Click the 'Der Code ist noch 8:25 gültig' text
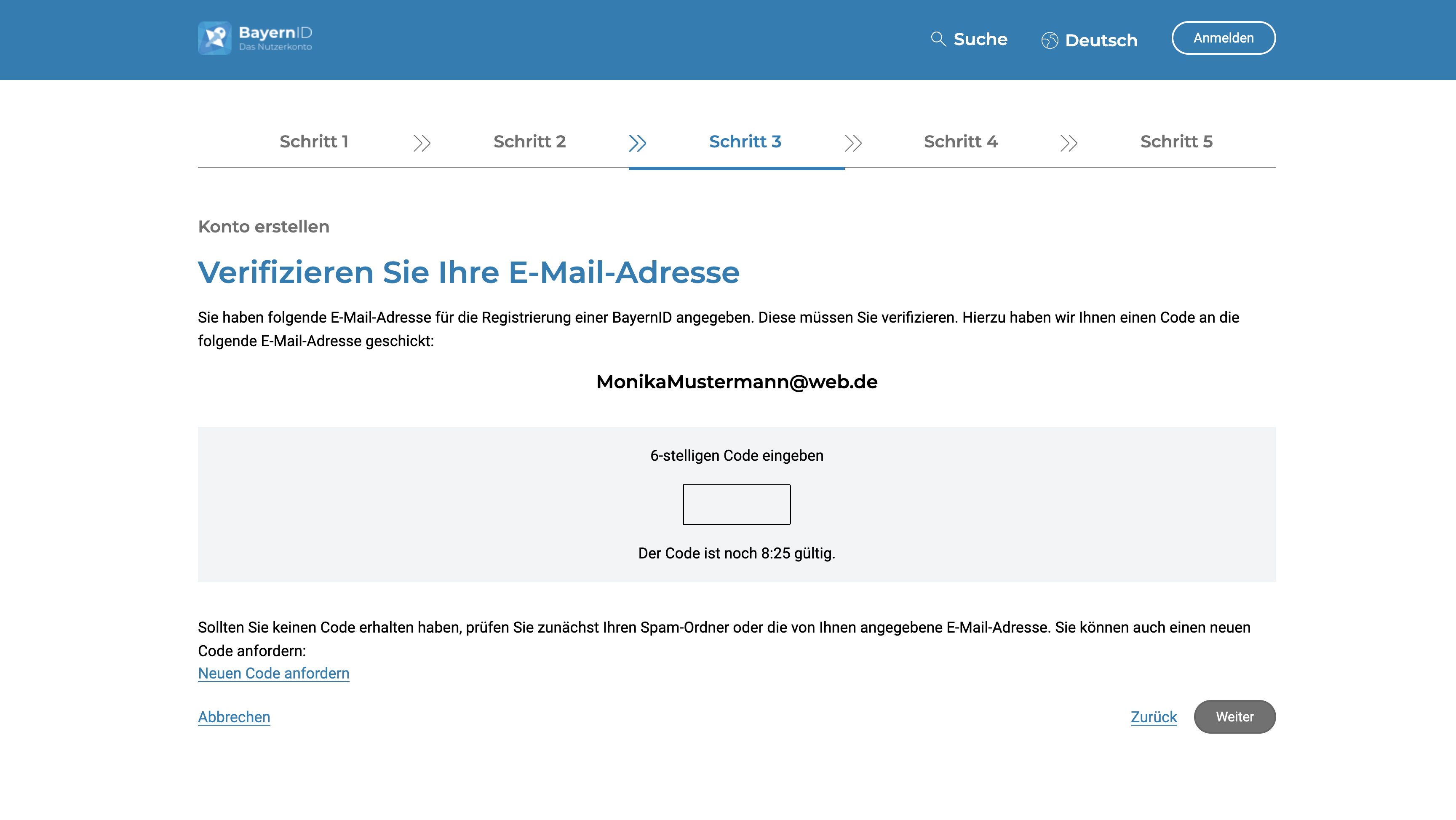Image resolution: width=1456 pixels, height=820 pixels. pyautogui.click(x=737, y=553)
